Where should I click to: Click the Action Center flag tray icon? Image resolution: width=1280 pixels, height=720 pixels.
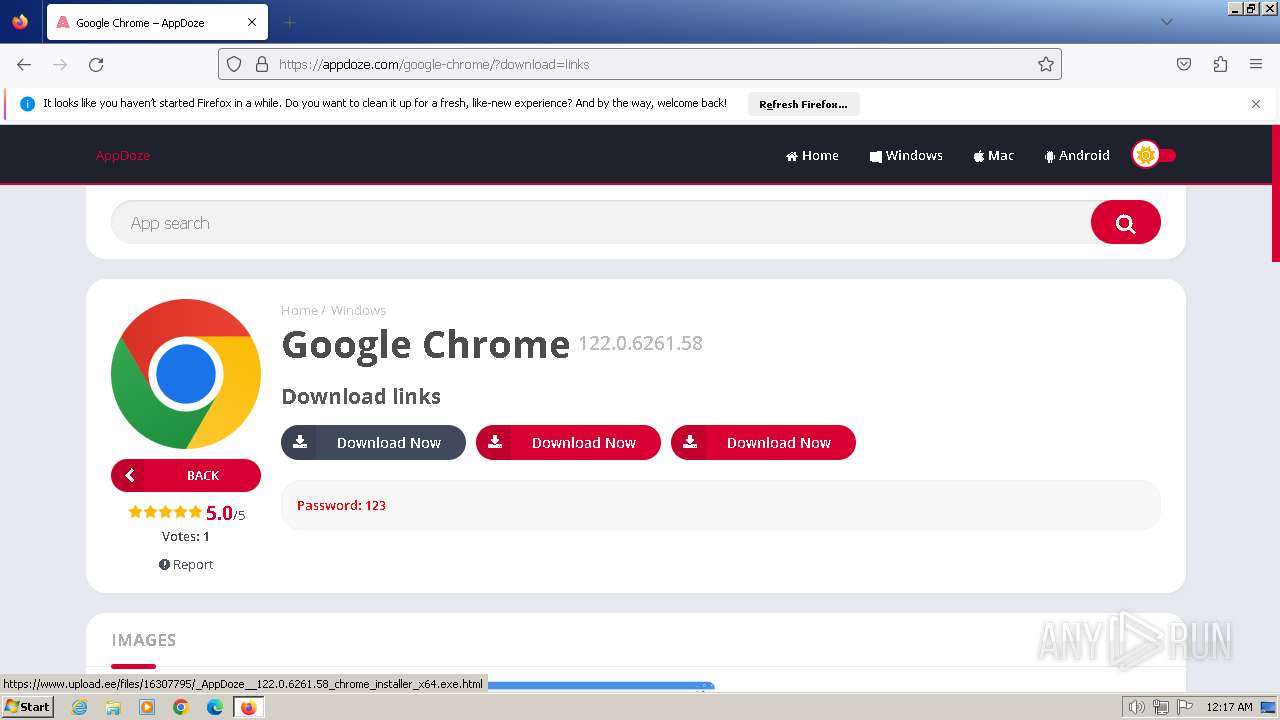[x=1185, y=707]
